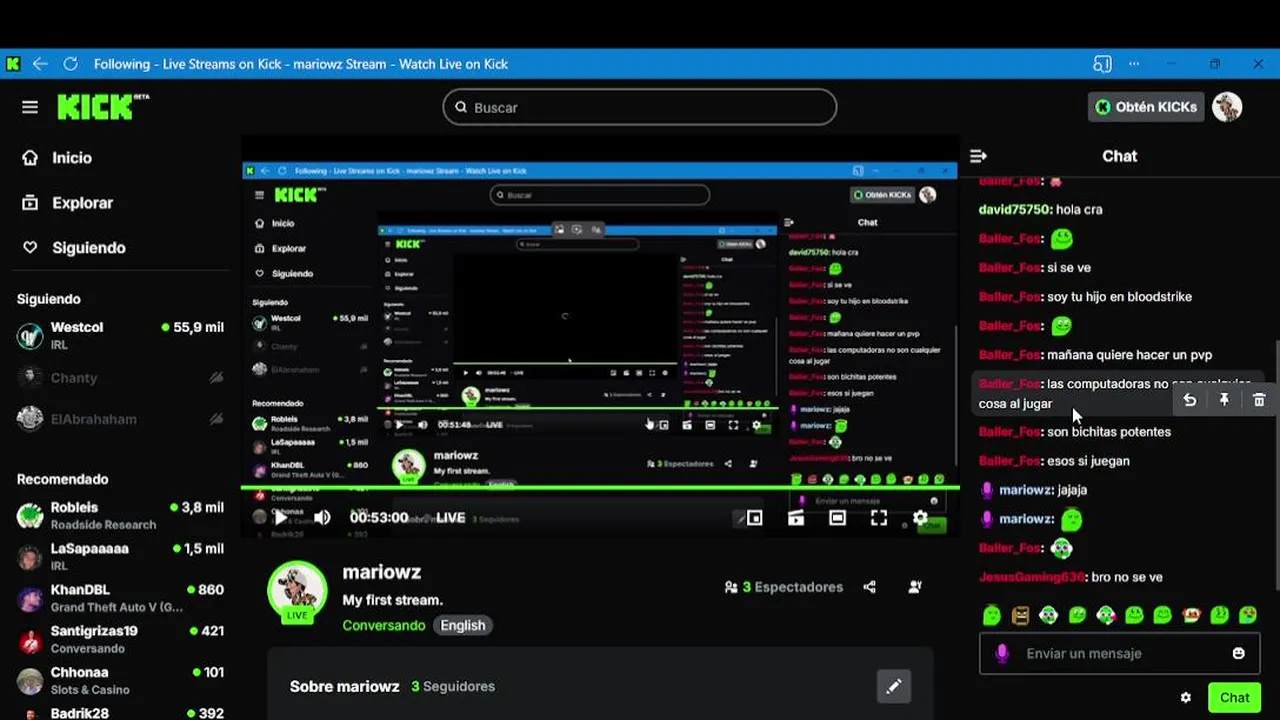Click the purple microphone badge in chat input
The width and height of the screenshot is (1280, 720).
tap(1002, 653)
